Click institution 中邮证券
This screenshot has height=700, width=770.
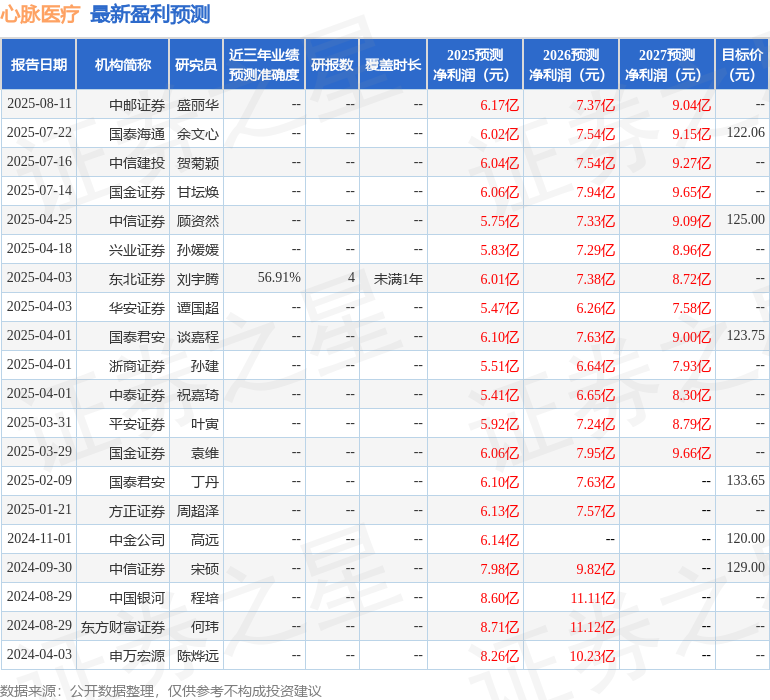(x=137, y=105)
